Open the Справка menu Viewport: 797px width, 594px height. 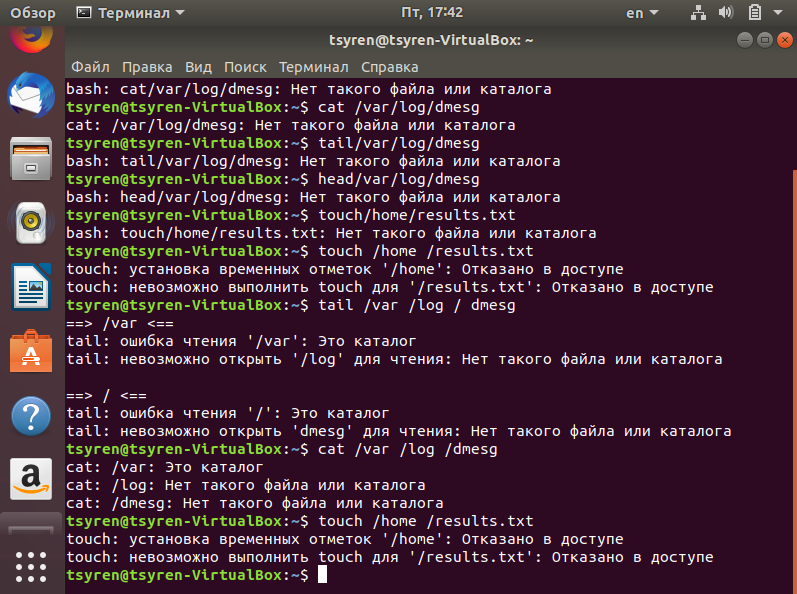[x=389, y=67]
